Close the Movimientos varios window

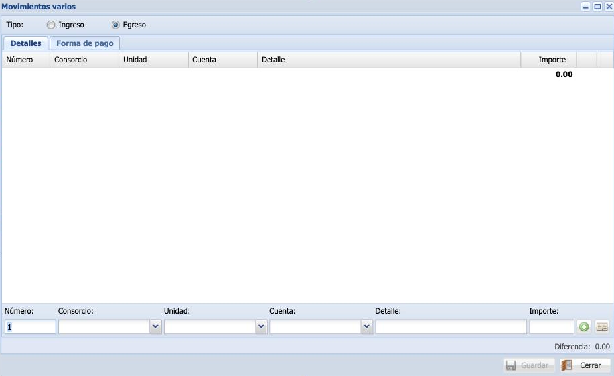(x=609, y=6)
